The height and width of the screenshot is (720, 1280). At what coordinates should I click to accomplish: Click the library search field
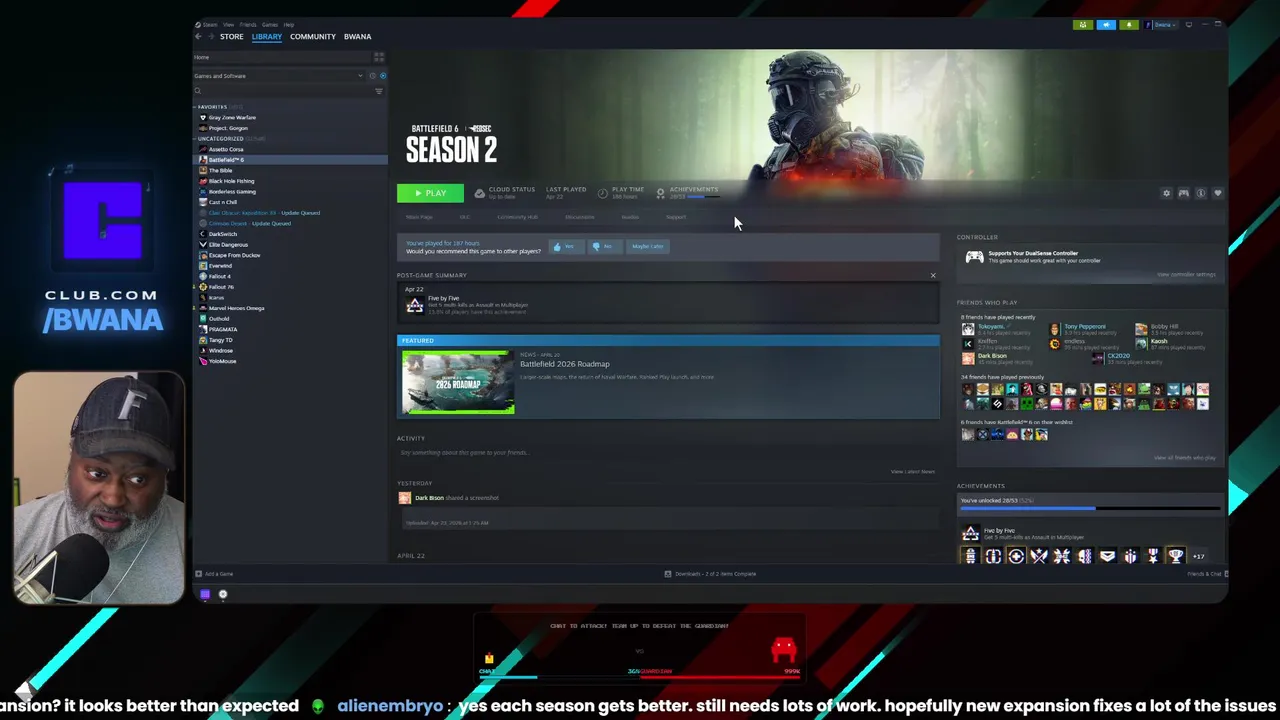[283, 91]
